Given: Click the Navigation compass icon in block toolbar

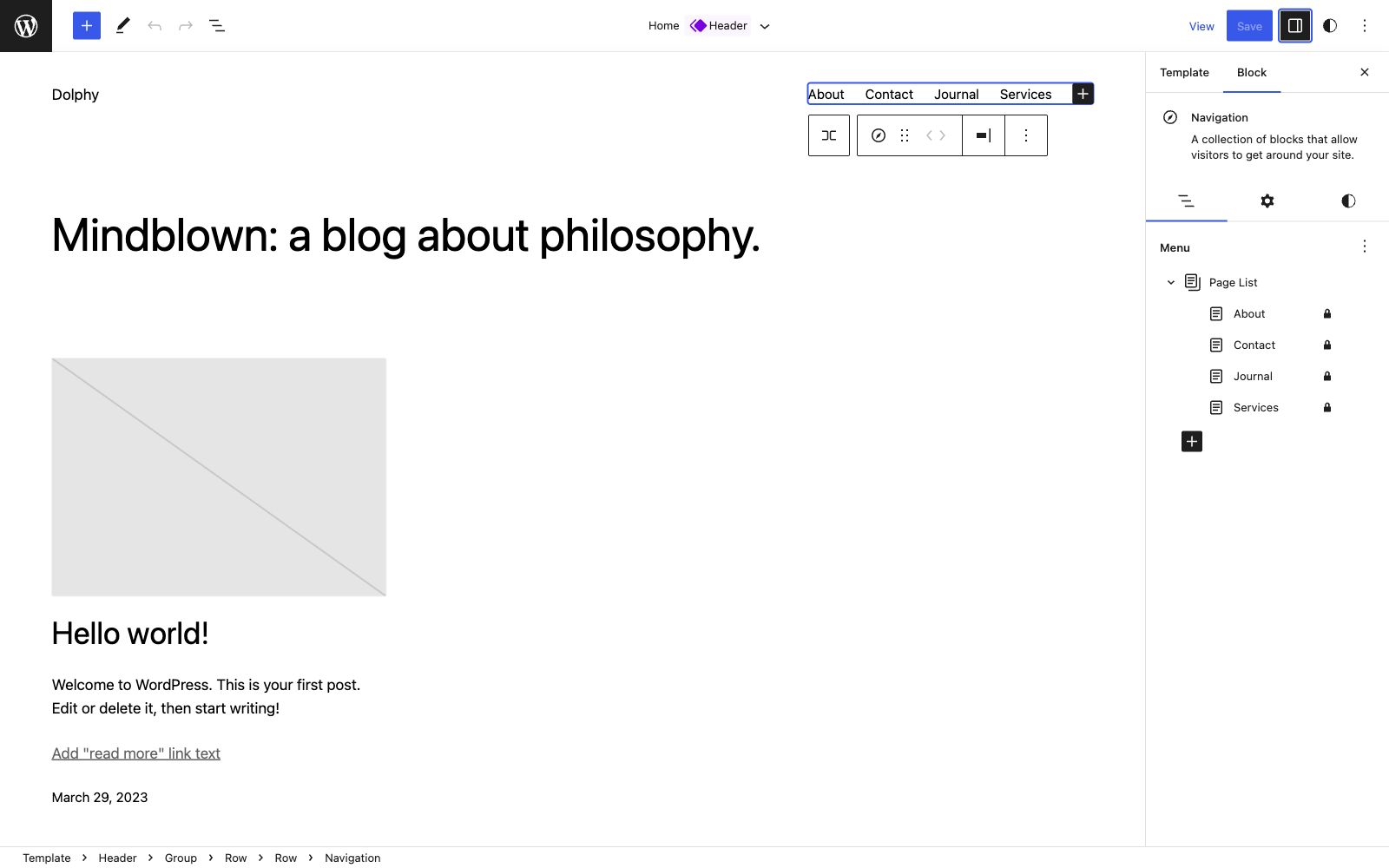Looking at the screenshot, I should (879, 135).
